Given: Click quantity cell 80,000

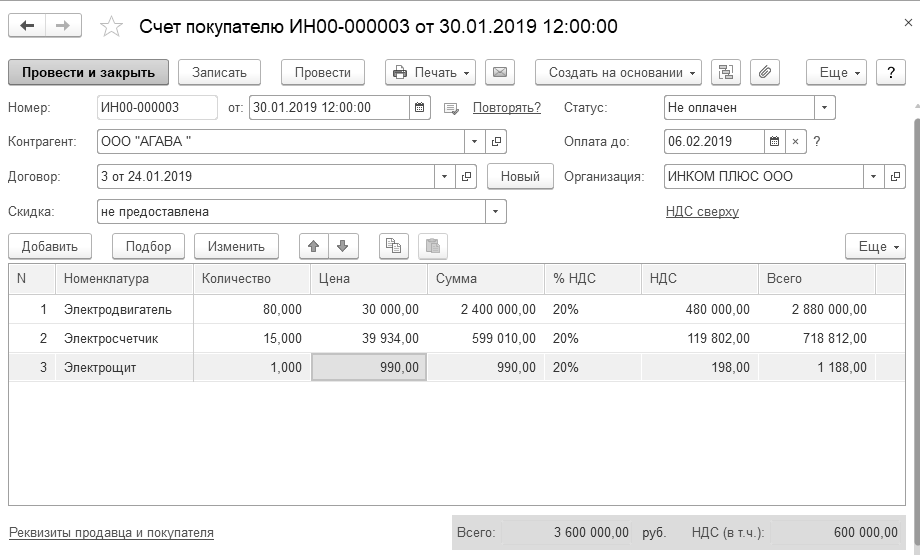Looking at the screenshot, I should (252, 309).
